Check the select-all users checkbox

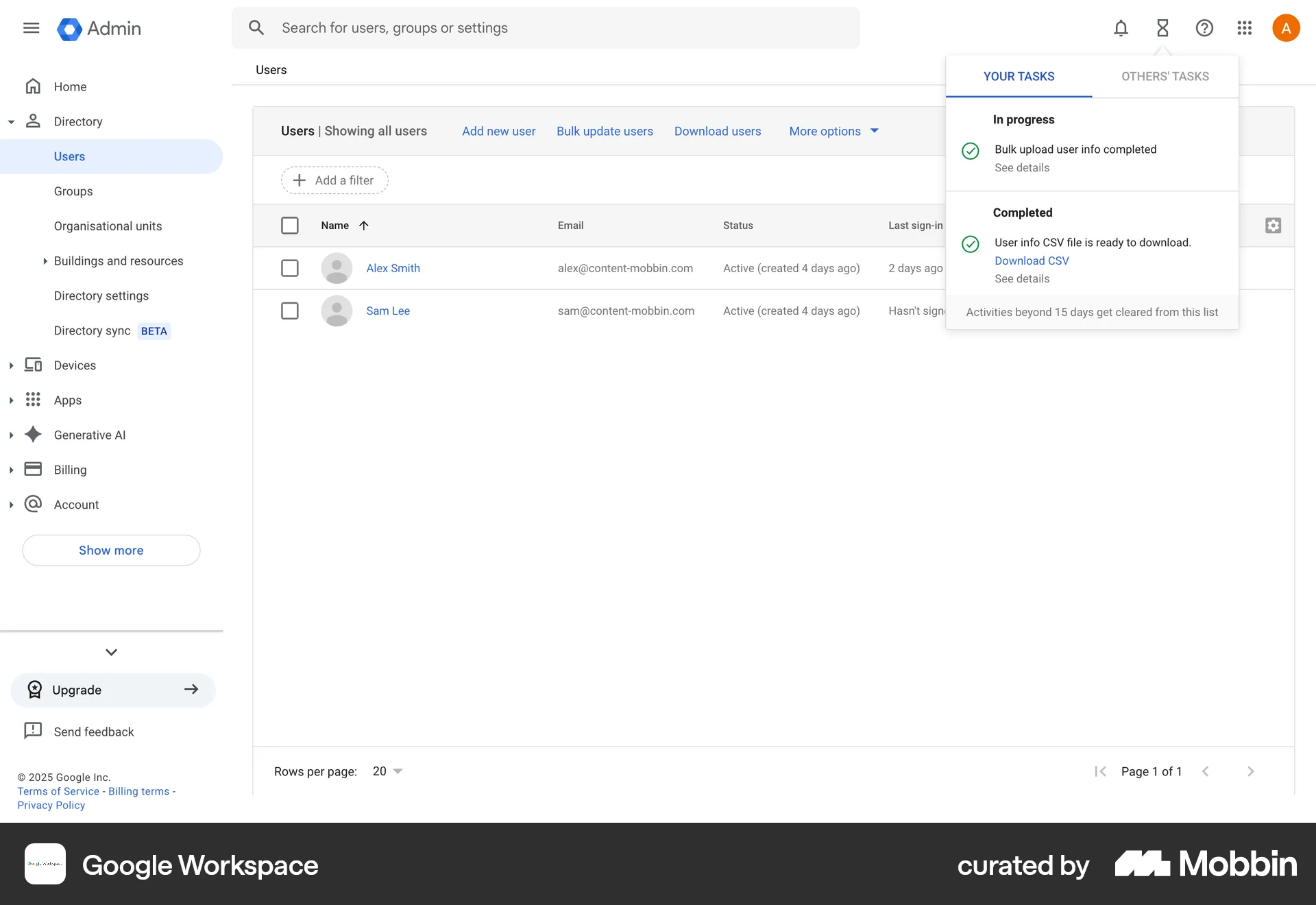click(x=290, y=225)
